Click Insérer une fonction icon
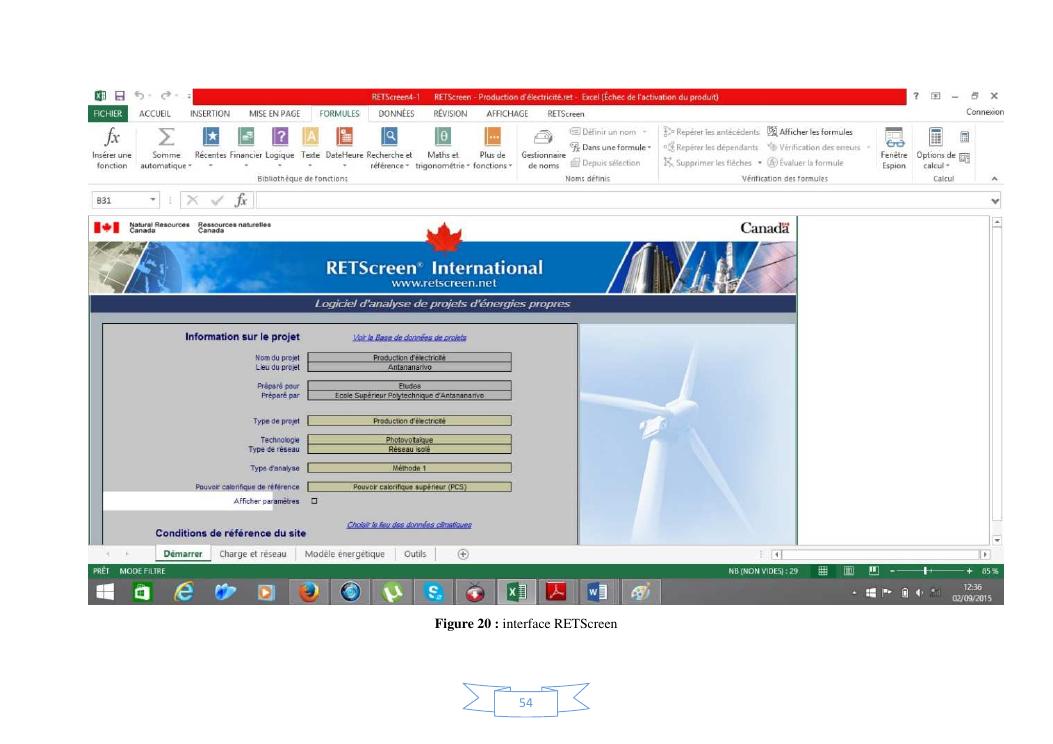Image resolution: width=1053 pixels, height=744 pixels. pos(112,138)
